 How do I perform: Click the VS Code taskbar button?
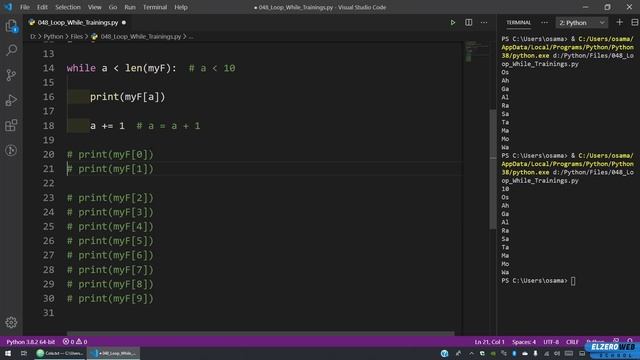pos(113,353)
